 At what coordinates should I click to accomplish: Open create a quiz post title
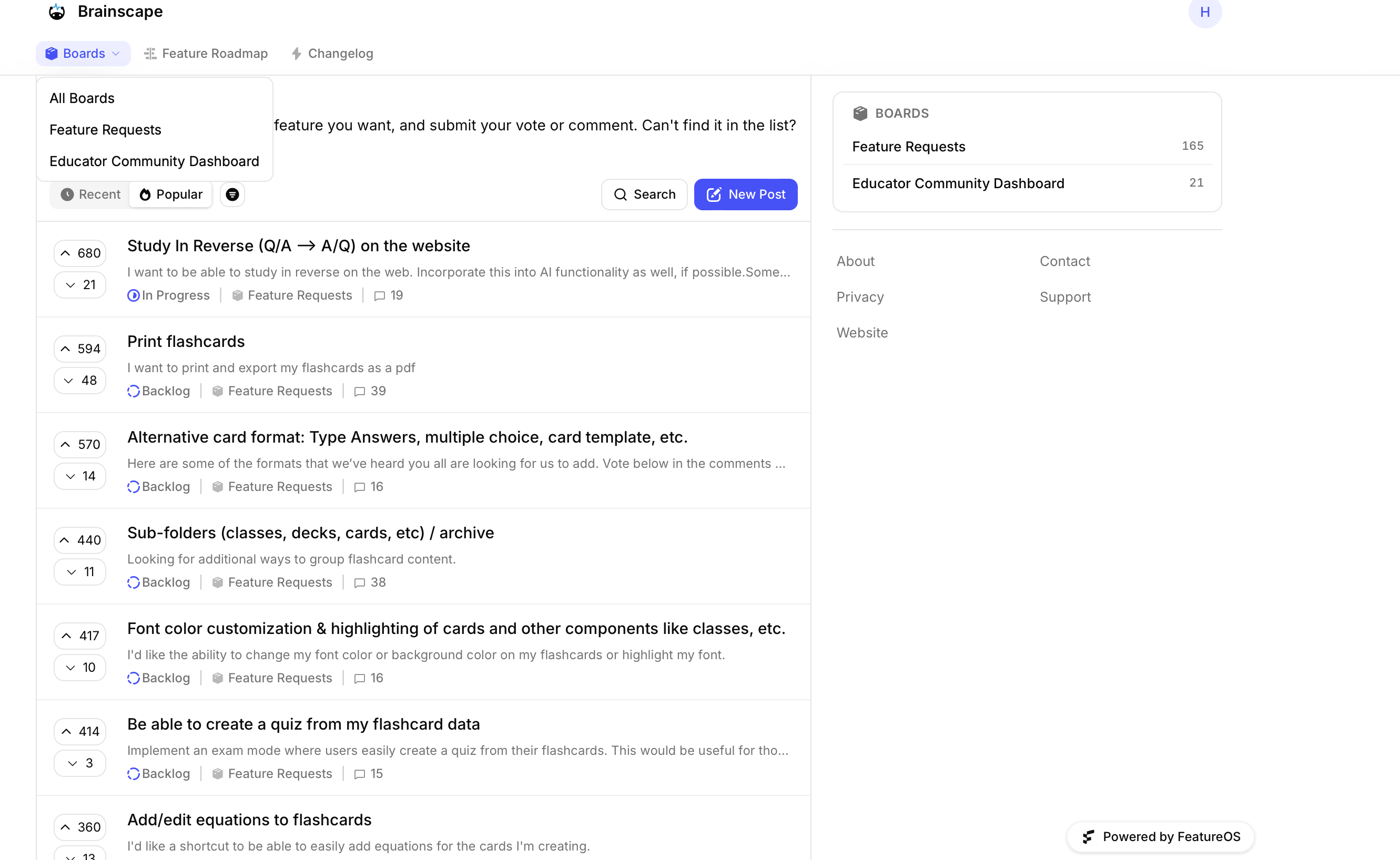[304, 723]
